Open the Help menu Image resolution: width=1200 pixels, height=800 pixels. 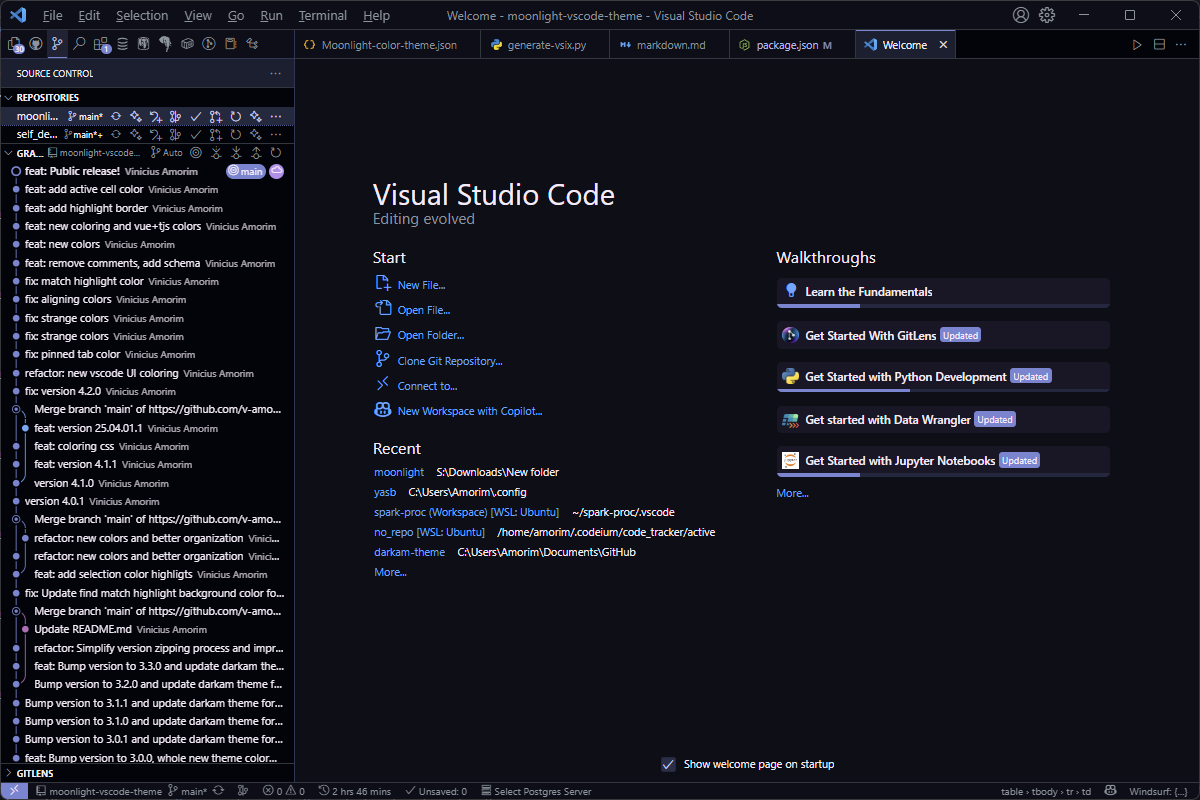click(377, 15)
